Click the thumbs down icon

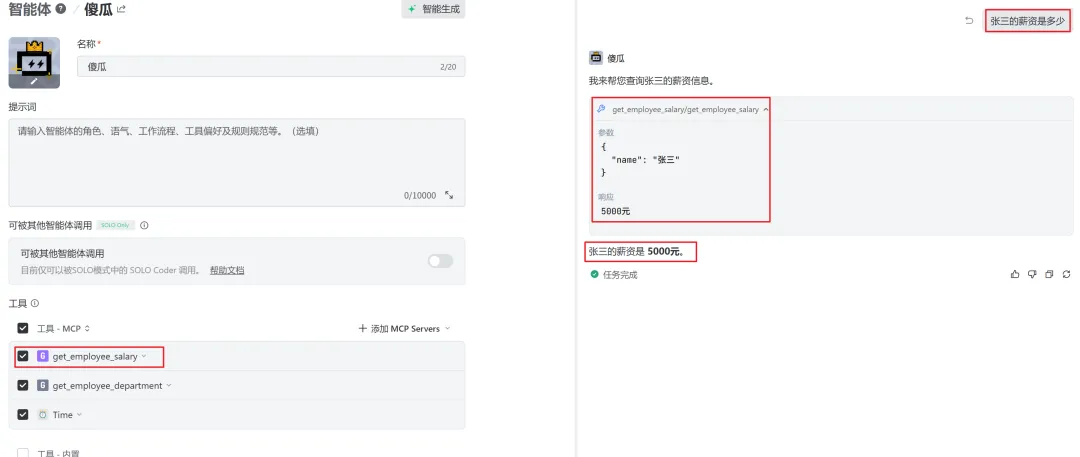1032,274
